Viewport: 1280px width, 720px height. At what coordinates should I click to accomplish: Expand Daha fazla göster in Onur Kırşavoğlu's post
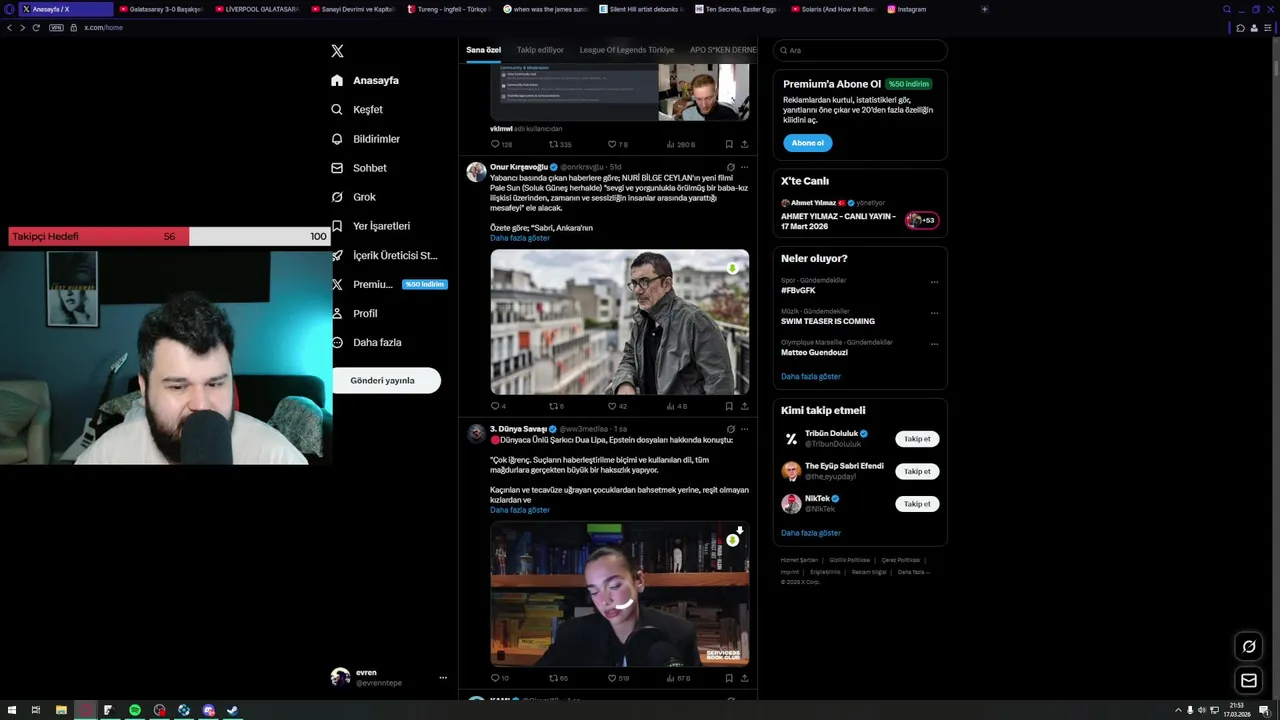coord(520,238)
